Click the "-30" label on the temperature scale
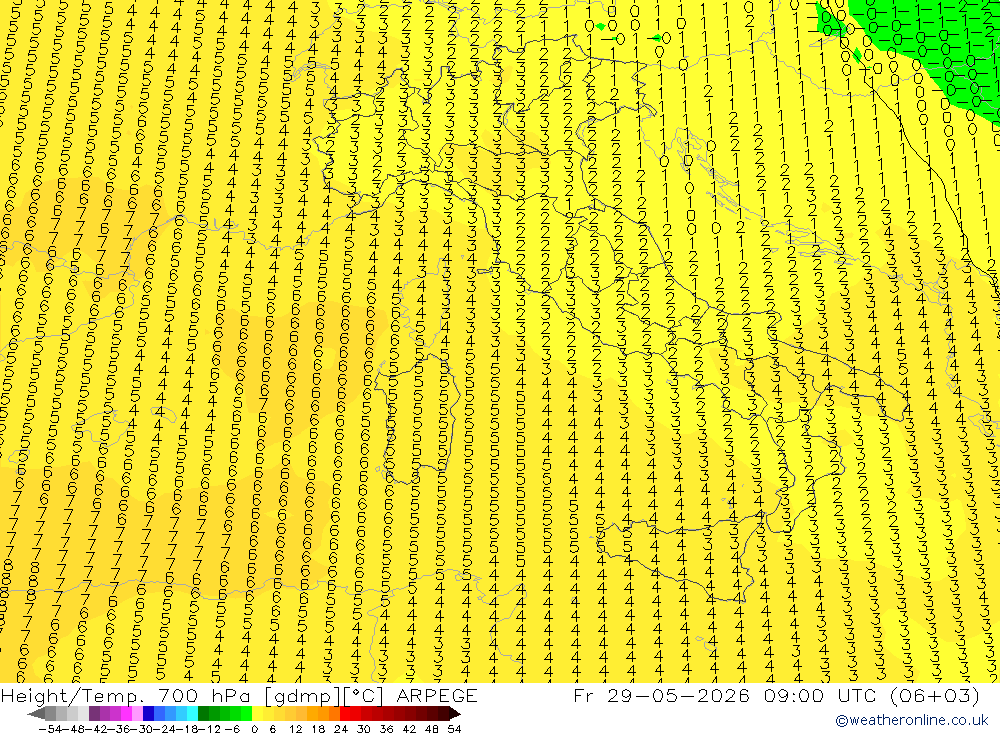 pyautogui.click(x=142, y=729)
